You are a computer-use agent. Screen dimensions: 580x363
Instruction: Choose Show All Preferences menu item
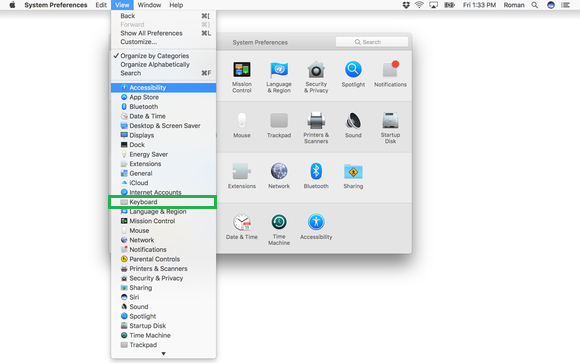point(163,33)
